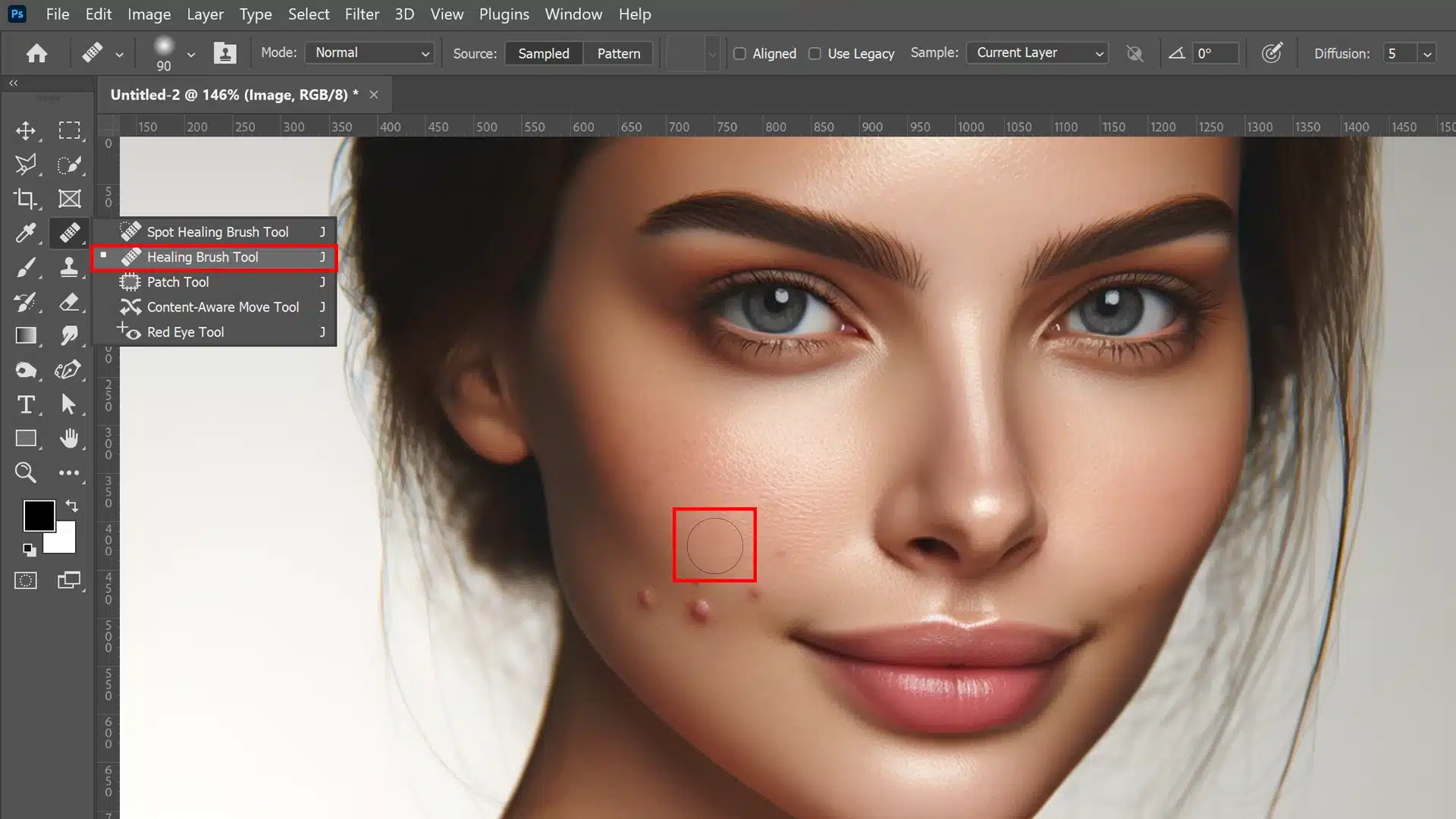1456x819 pixels.
Task: Select the Polygonal Lasso tool
Action: 26,165
